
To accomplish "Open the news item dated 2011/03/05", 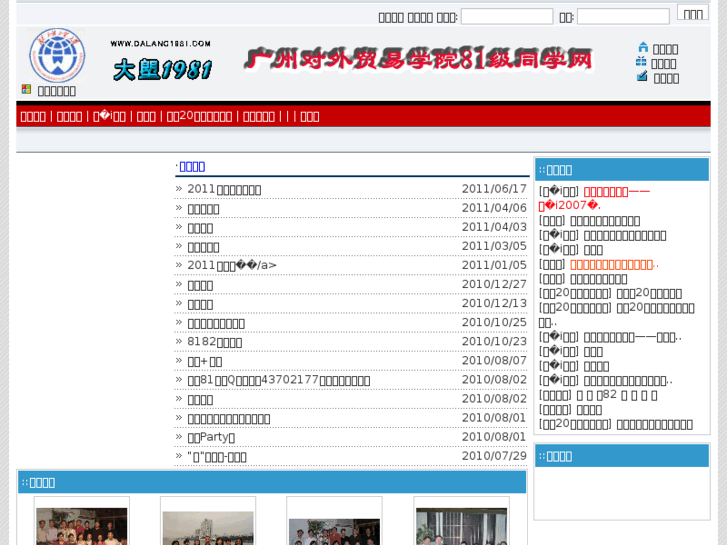I will 203,247.
